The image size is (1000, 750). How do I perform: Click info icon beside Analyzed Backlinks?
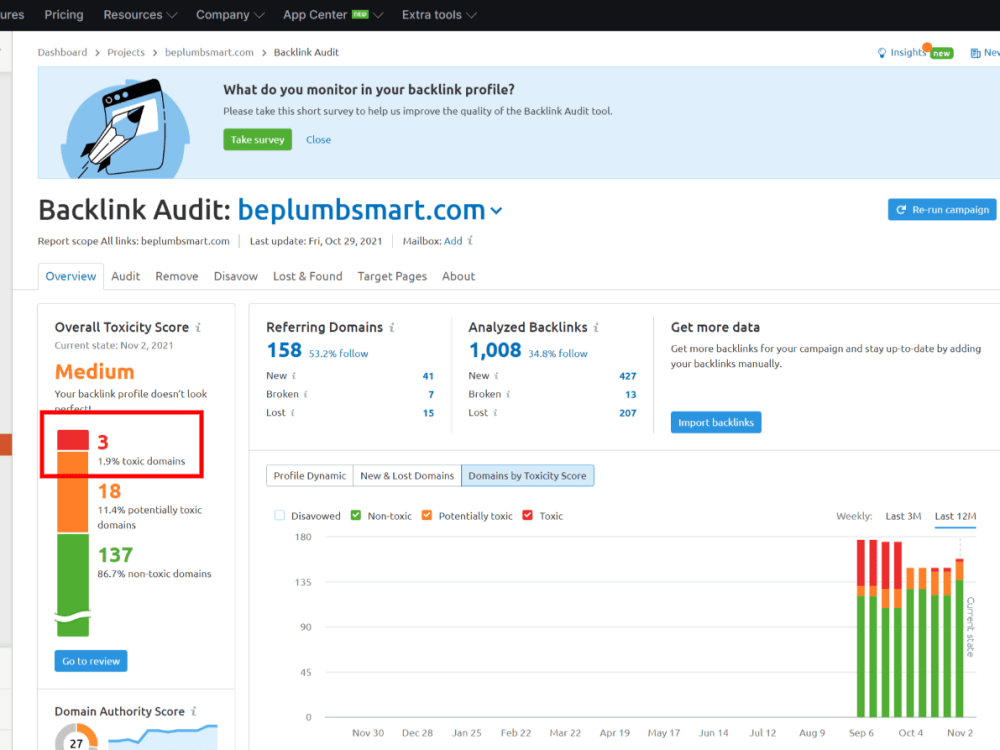click(x=596, y=327)
